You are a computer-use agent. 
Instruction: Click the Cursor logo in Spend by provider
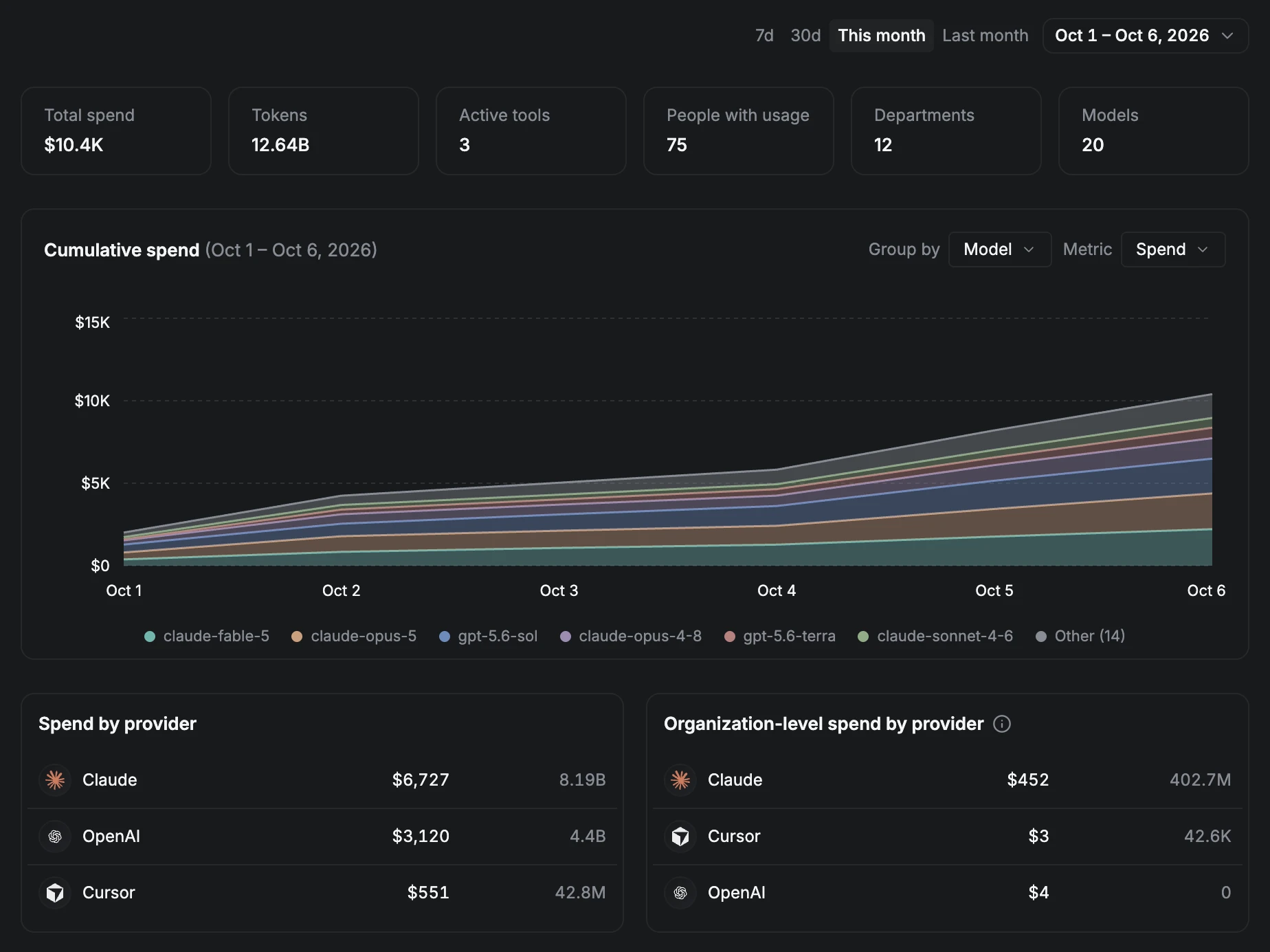pos(55,893)
